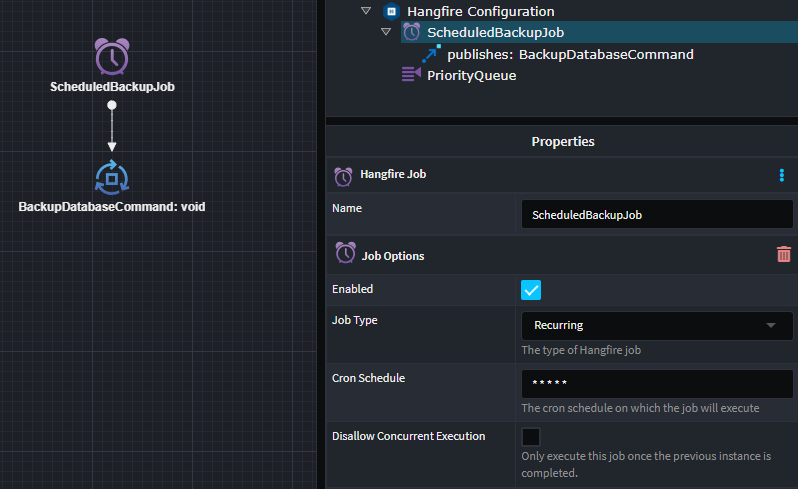Uncheck the Enabled checkbox
The width and height of the screenshot is (798, 489).
[x=531, y=290]
